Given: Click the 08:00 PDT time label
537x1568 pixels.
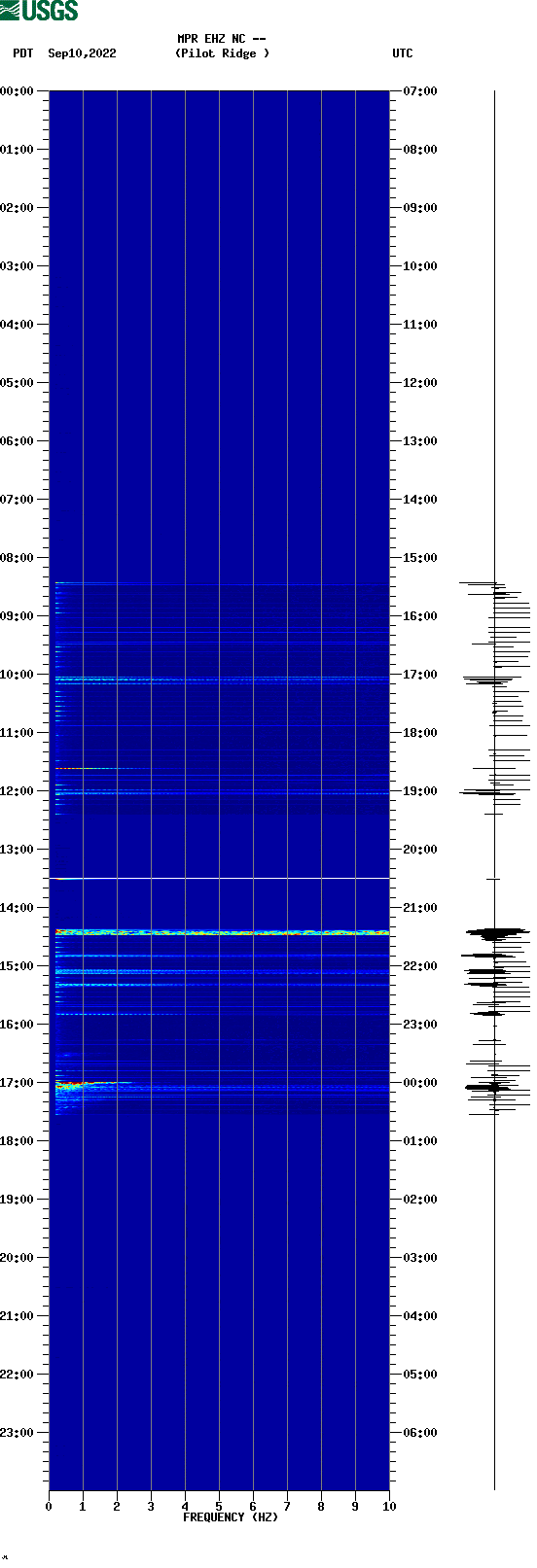Looking at the screenshot, I should 17,558.
